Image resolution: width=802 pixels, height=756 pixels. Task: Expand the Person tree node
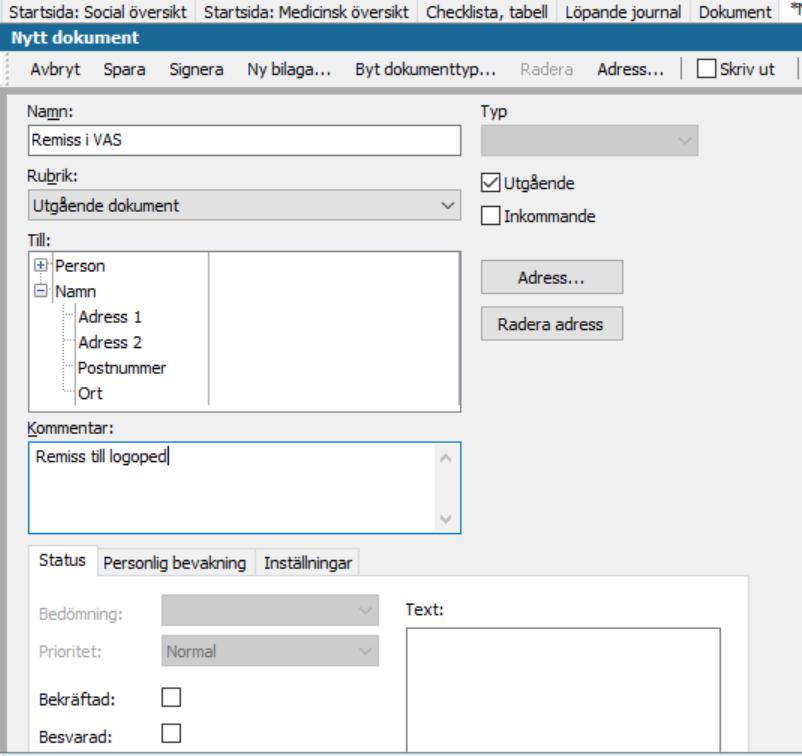40,265
